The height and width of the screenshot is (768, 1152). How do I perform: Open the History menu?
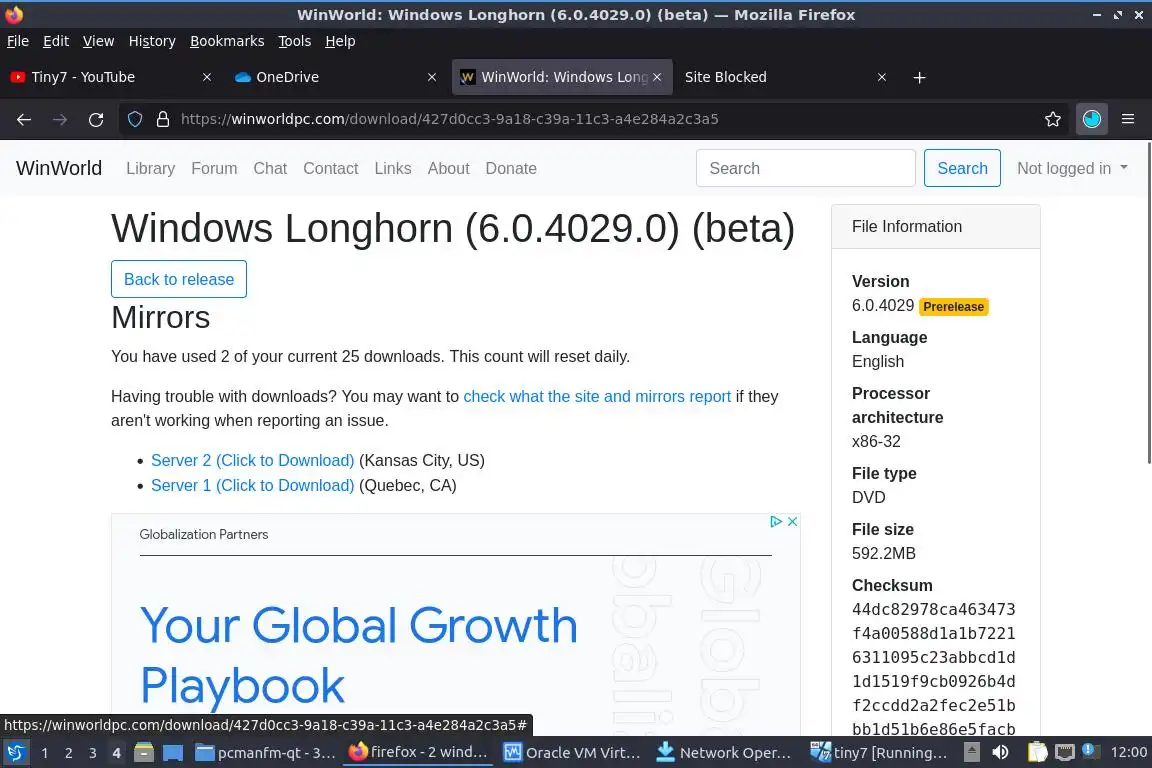152,41
